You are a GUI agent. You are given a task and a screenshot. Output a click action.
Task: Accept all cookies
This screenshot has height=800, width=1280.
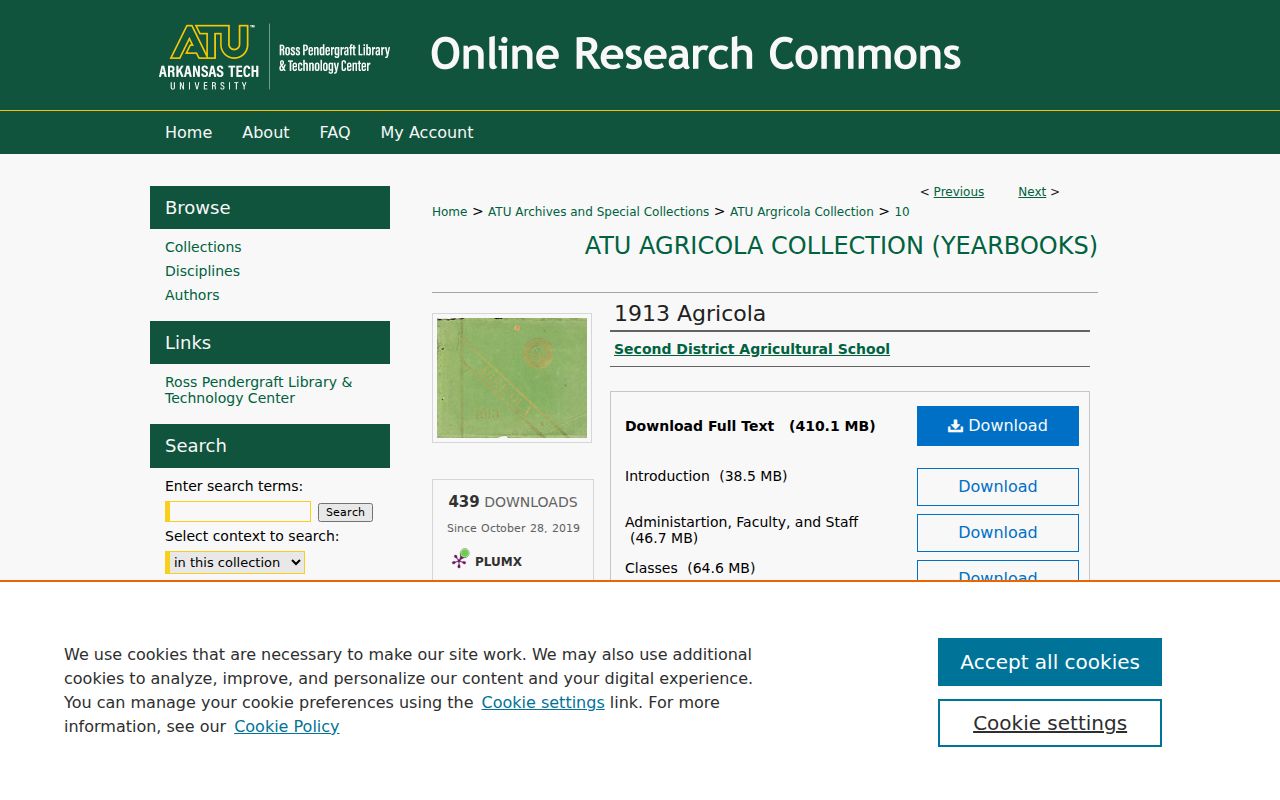[x=1050, y=662]
